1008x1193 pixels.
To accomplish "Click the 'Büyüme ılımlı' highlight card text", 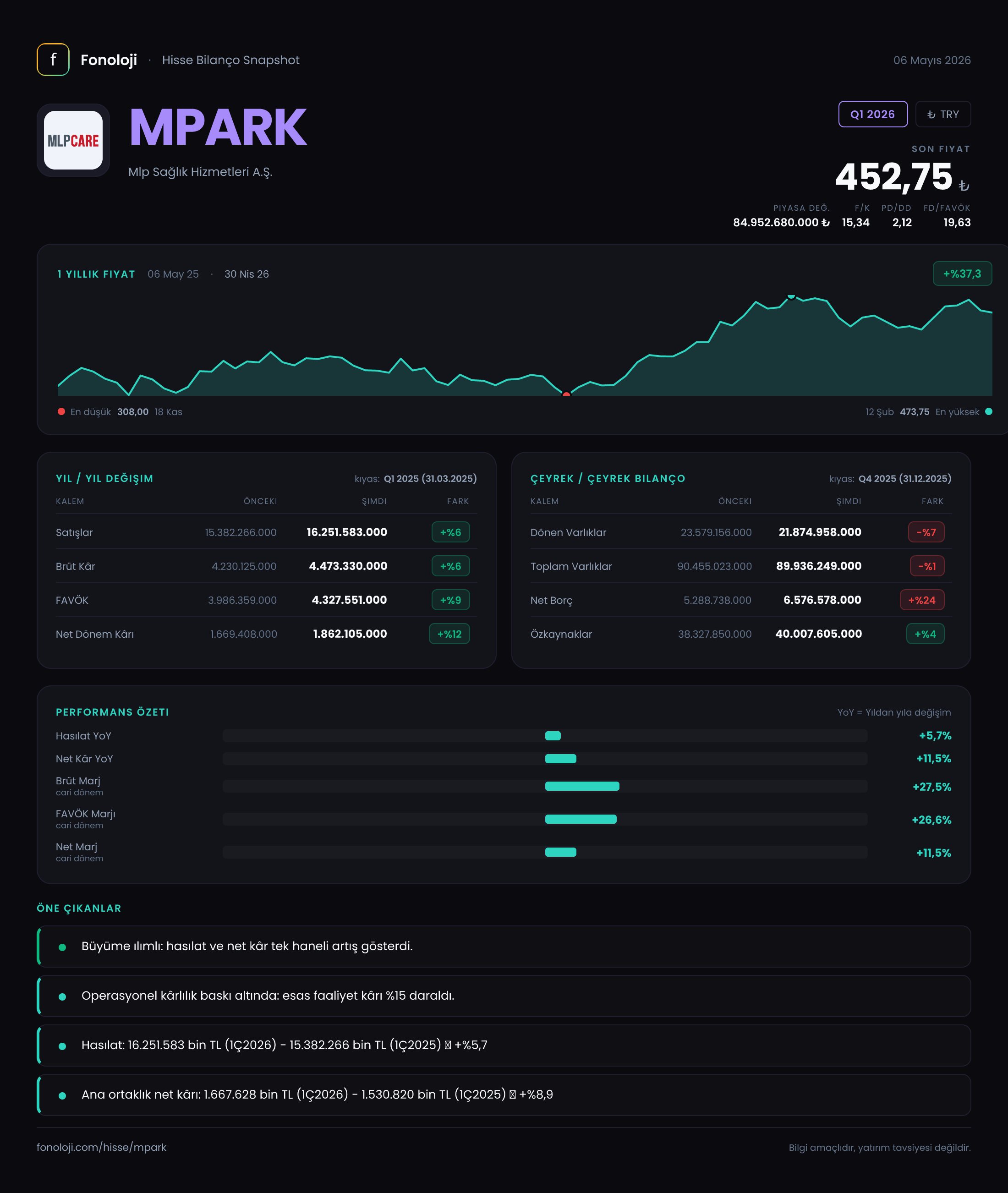I will coord(247,946).
